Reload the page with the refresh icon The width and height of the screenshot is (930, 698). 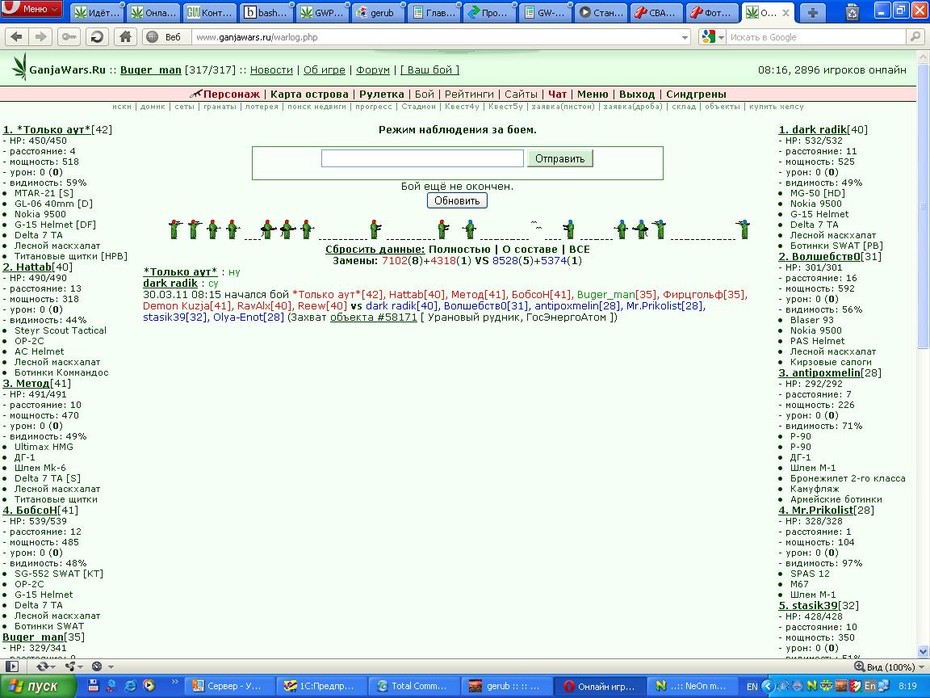coord(97,37)
